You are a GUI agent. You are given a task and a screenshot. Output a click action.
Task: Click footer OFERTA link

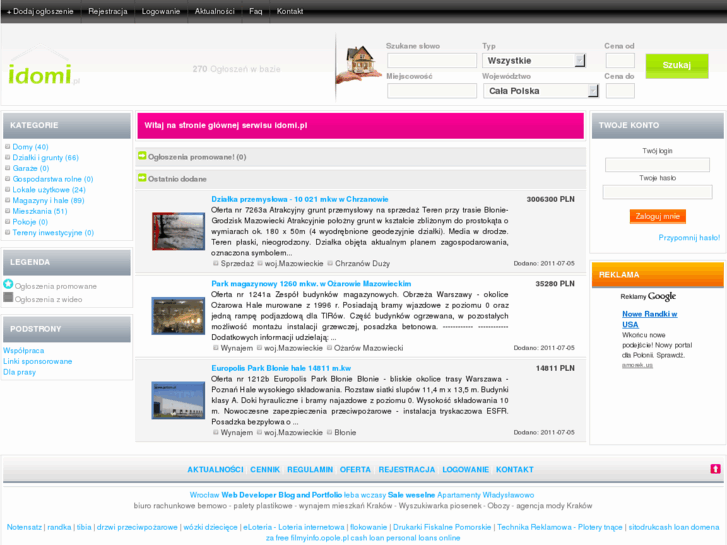point(355,469)
